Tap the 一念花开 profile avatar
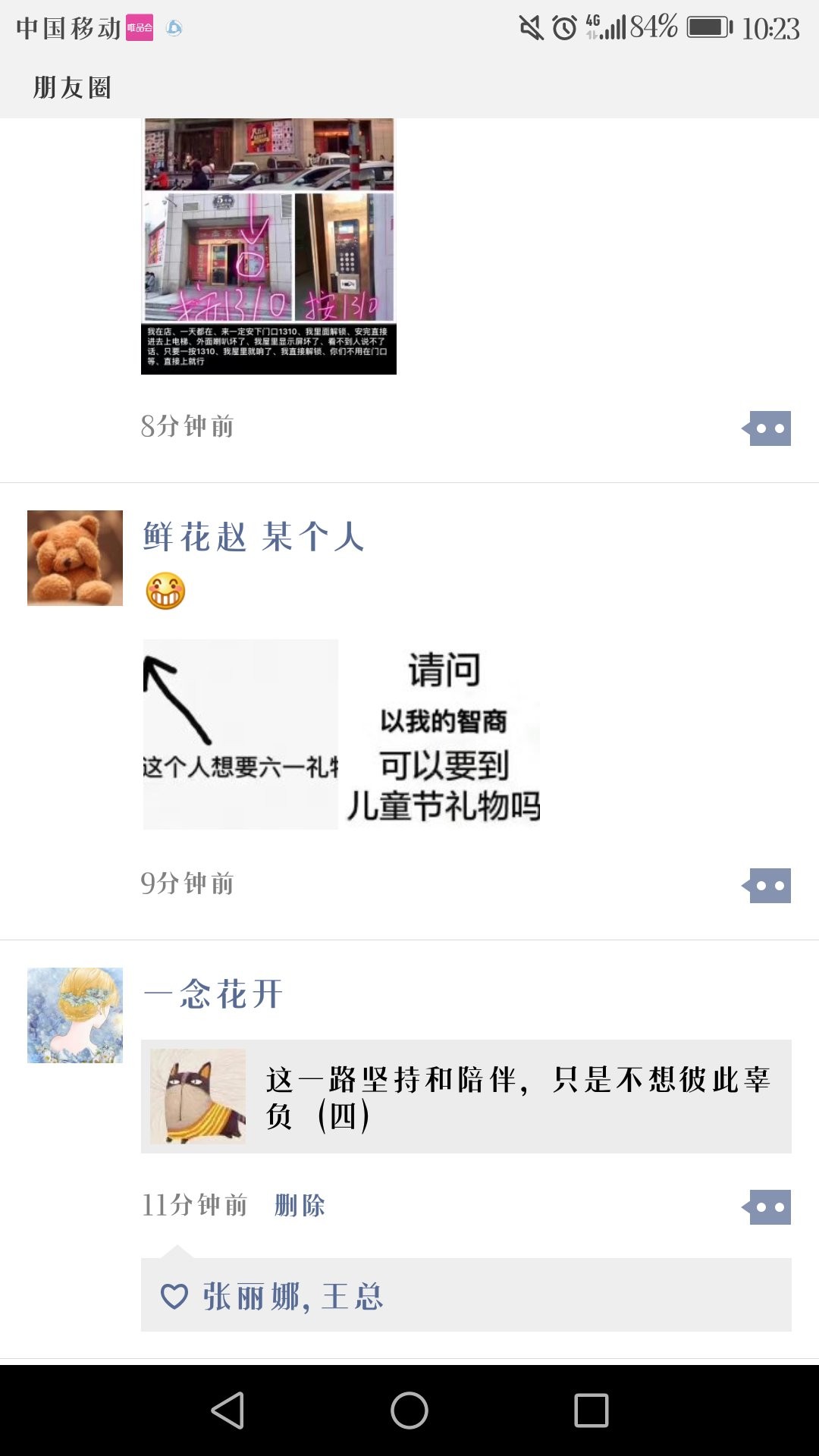819x1456 pixels. coord(75,1015)
